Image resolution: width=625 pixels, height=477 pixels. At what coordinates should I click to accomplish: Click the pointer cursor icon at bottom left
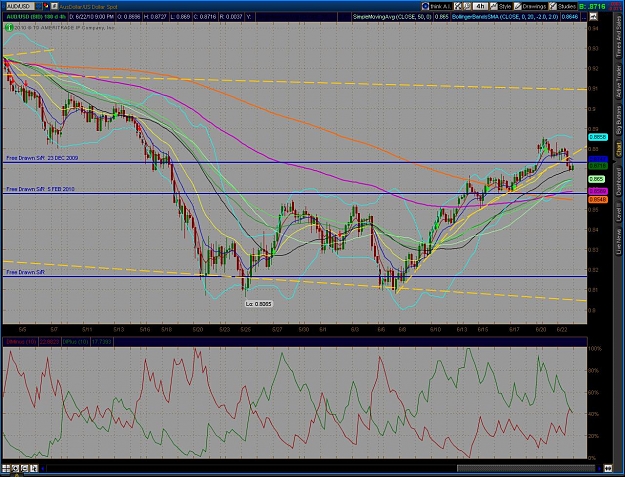33,468
